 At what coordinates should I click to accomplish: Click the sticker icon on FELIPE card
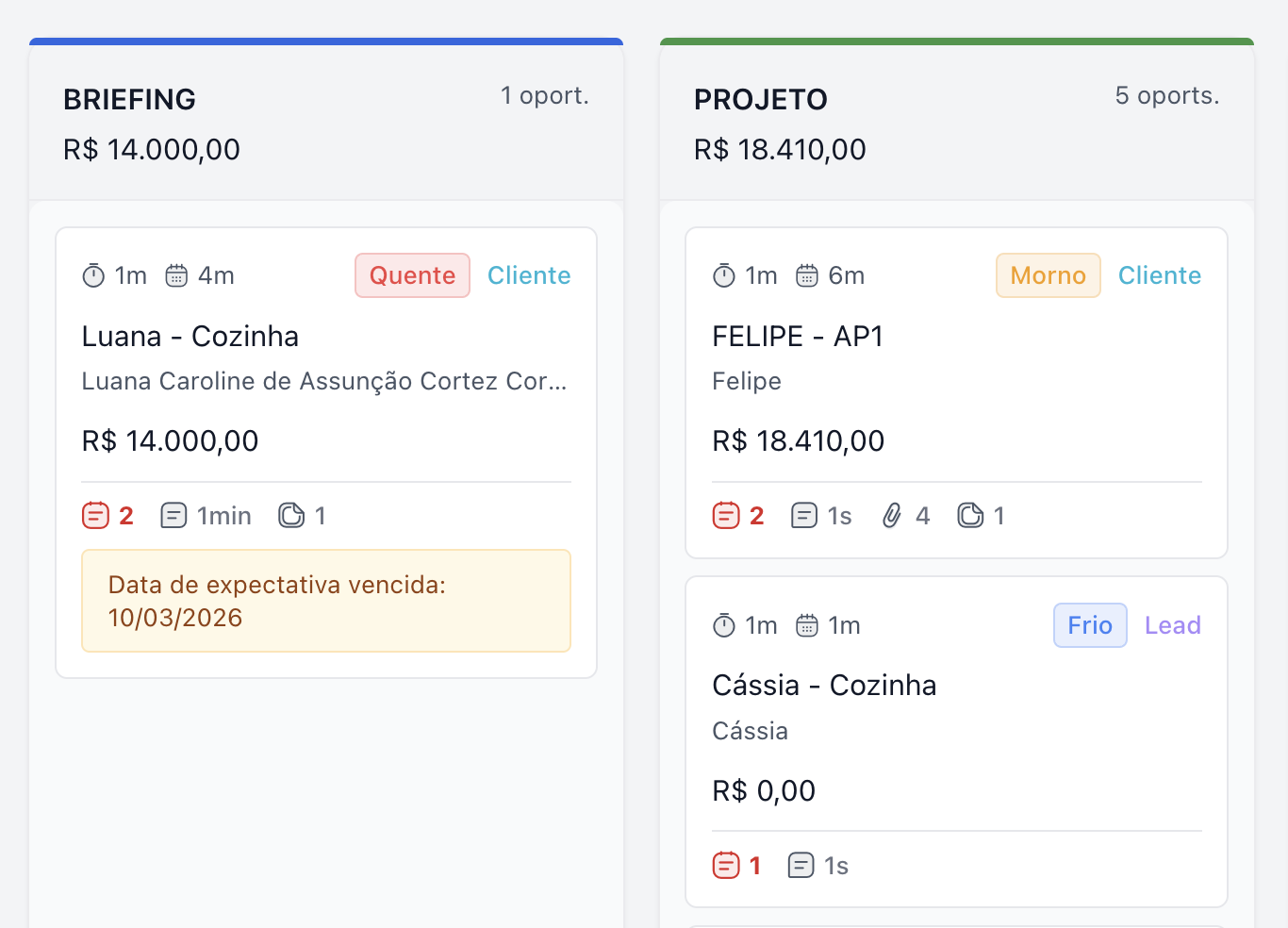point(970,516)
